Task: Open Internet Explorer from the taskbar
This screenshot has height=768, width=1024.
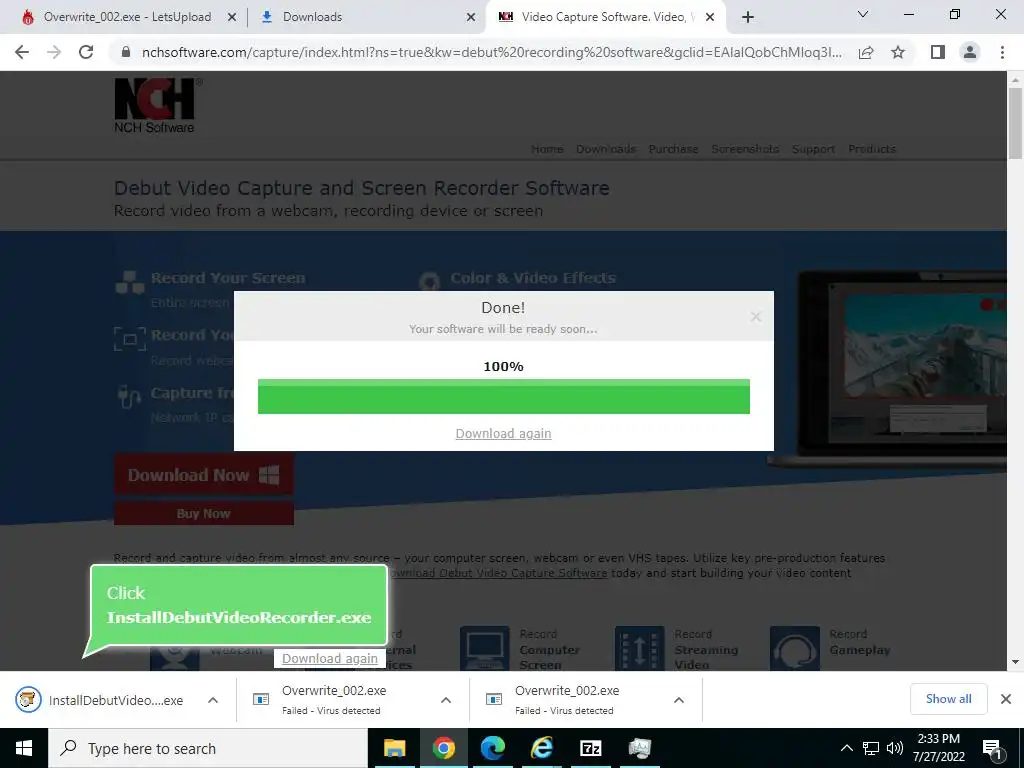Action: [541, 748]
